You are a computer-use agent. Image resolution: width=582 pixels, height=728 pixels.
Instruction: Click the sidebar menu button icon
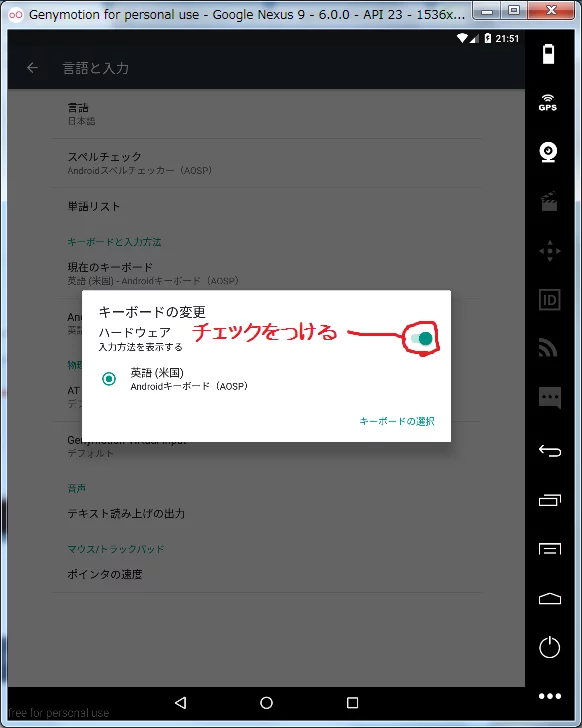[x=550, y=549]
